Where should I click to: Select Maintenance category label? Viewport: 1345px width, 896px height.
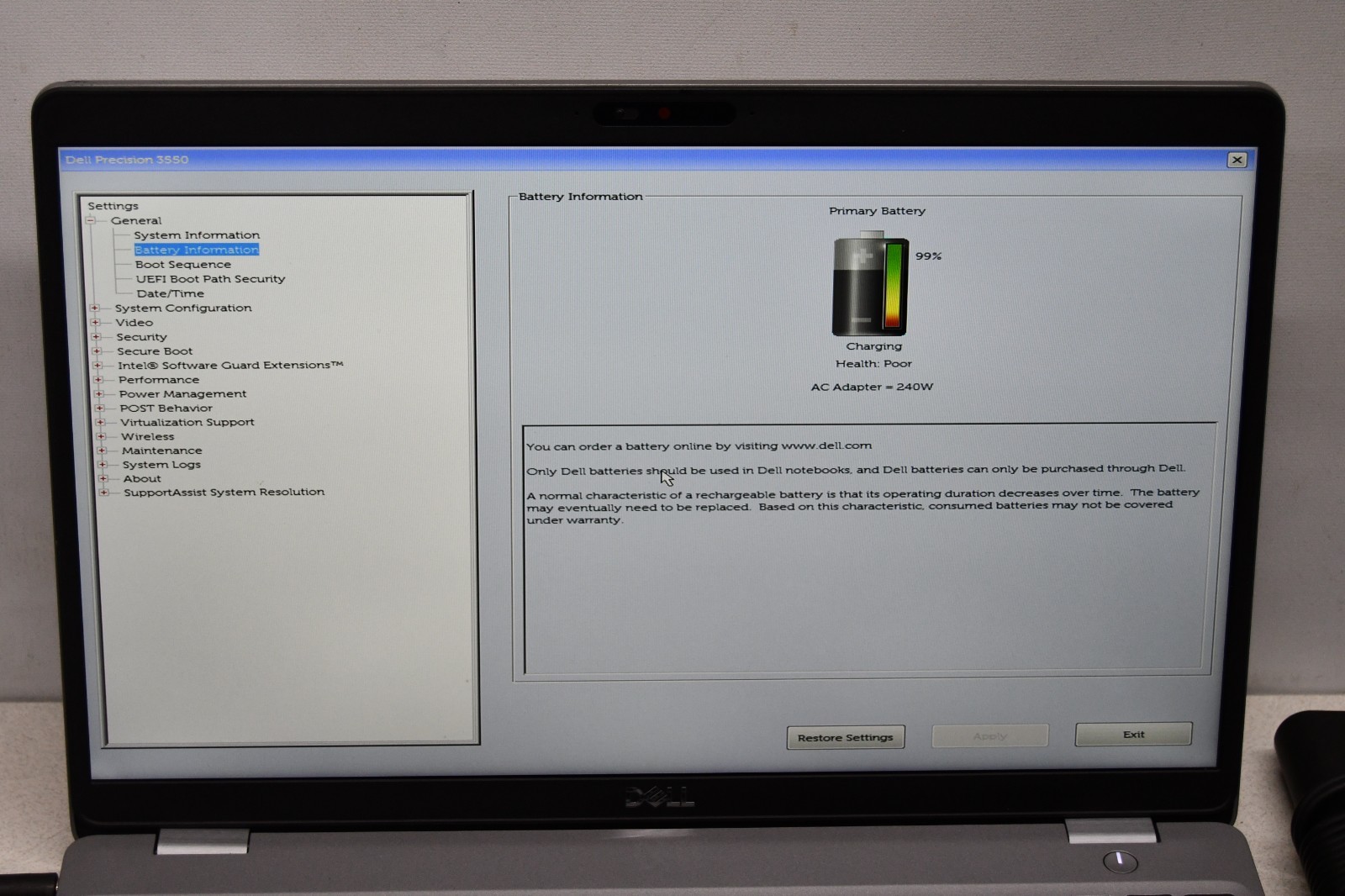[162, 451]
